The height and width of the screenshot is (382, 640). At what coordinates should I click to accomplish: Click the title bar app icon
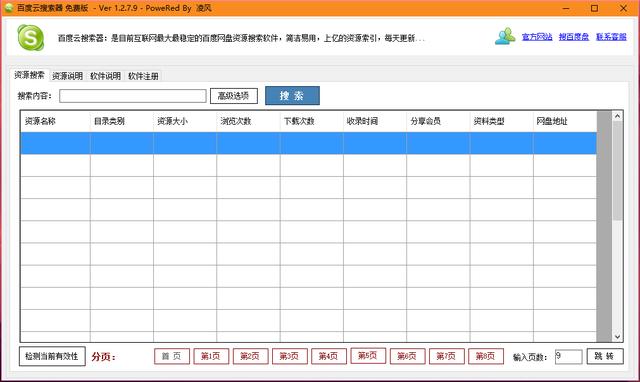[x=8, y=8]
